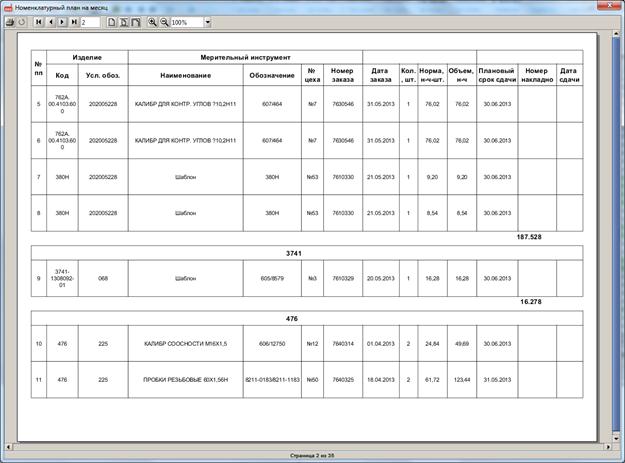Click the workshop '№60' cell

312,380
